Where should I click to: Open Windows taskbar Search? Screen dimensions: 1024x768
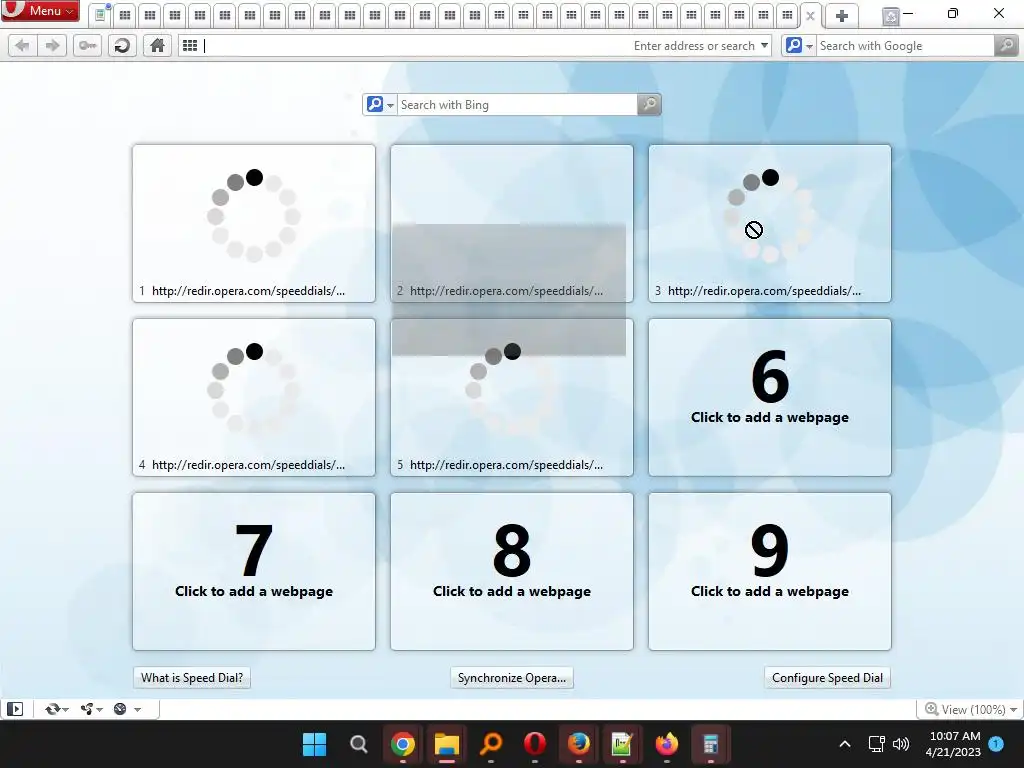click(359, 744)
